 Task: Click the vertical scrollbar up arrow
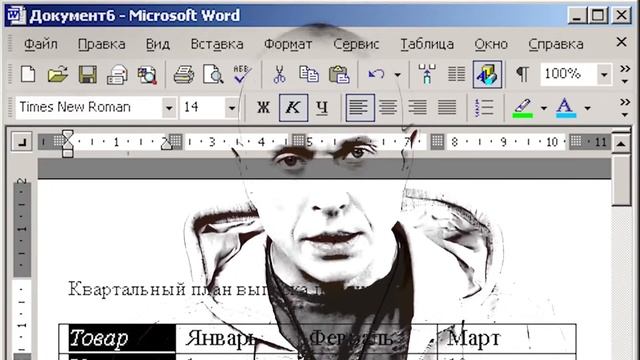point(621,144)
